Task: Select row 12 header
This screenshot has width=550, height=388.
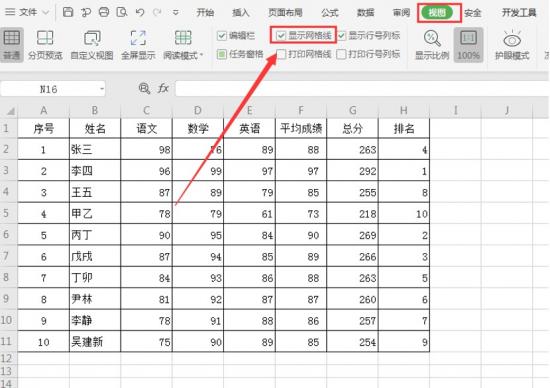Action: tap(8, 359)
